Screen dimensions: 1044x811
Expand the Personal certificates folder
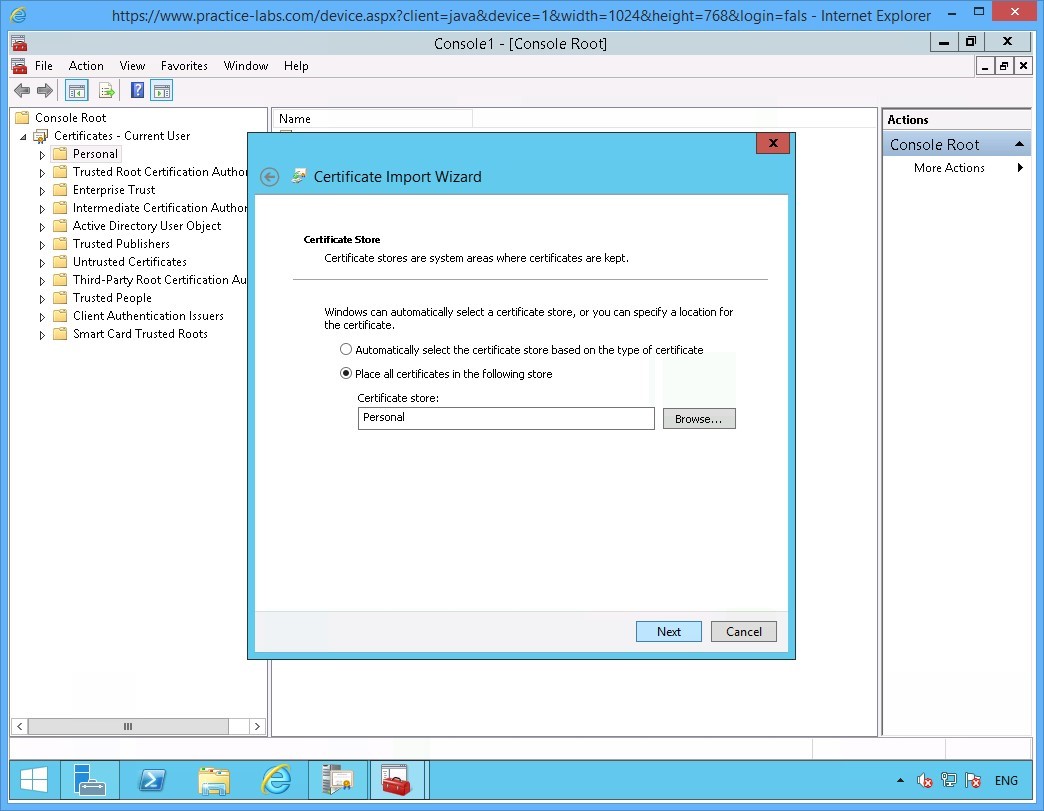click(x=41, y=153)
